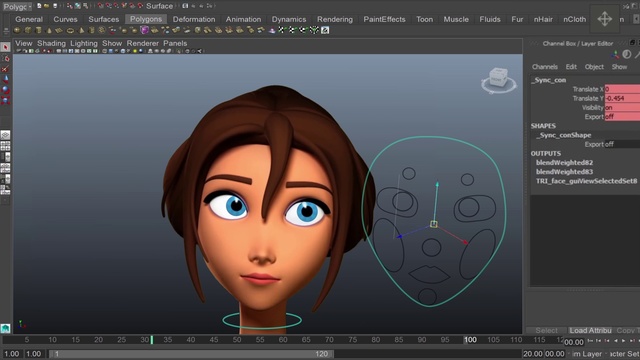Activate the Lasso select tool
Screen dimensions: 640x360
(5, 58)
